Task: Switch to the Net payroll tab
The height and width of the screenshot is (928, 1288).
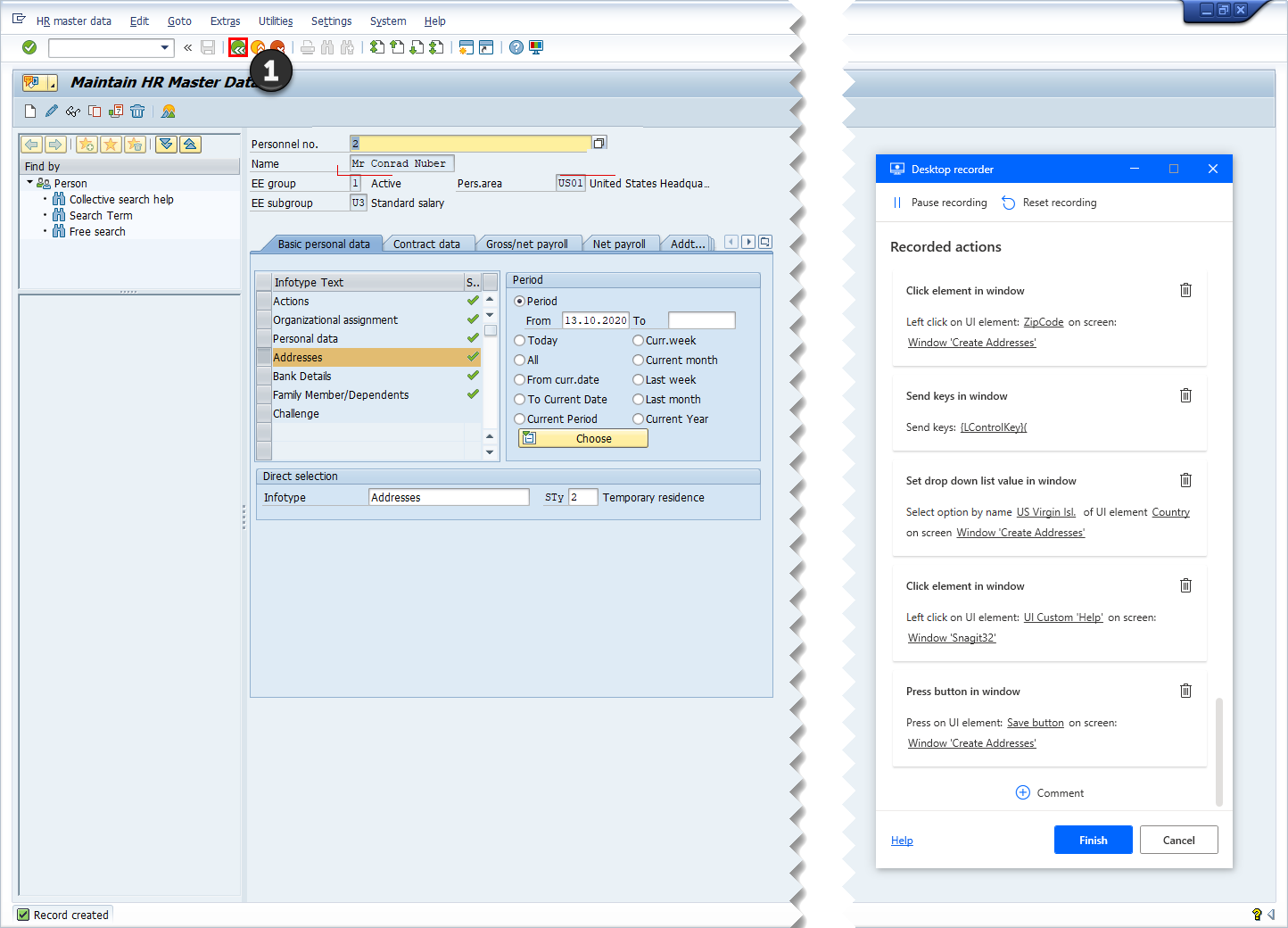Action: point(619,244)
